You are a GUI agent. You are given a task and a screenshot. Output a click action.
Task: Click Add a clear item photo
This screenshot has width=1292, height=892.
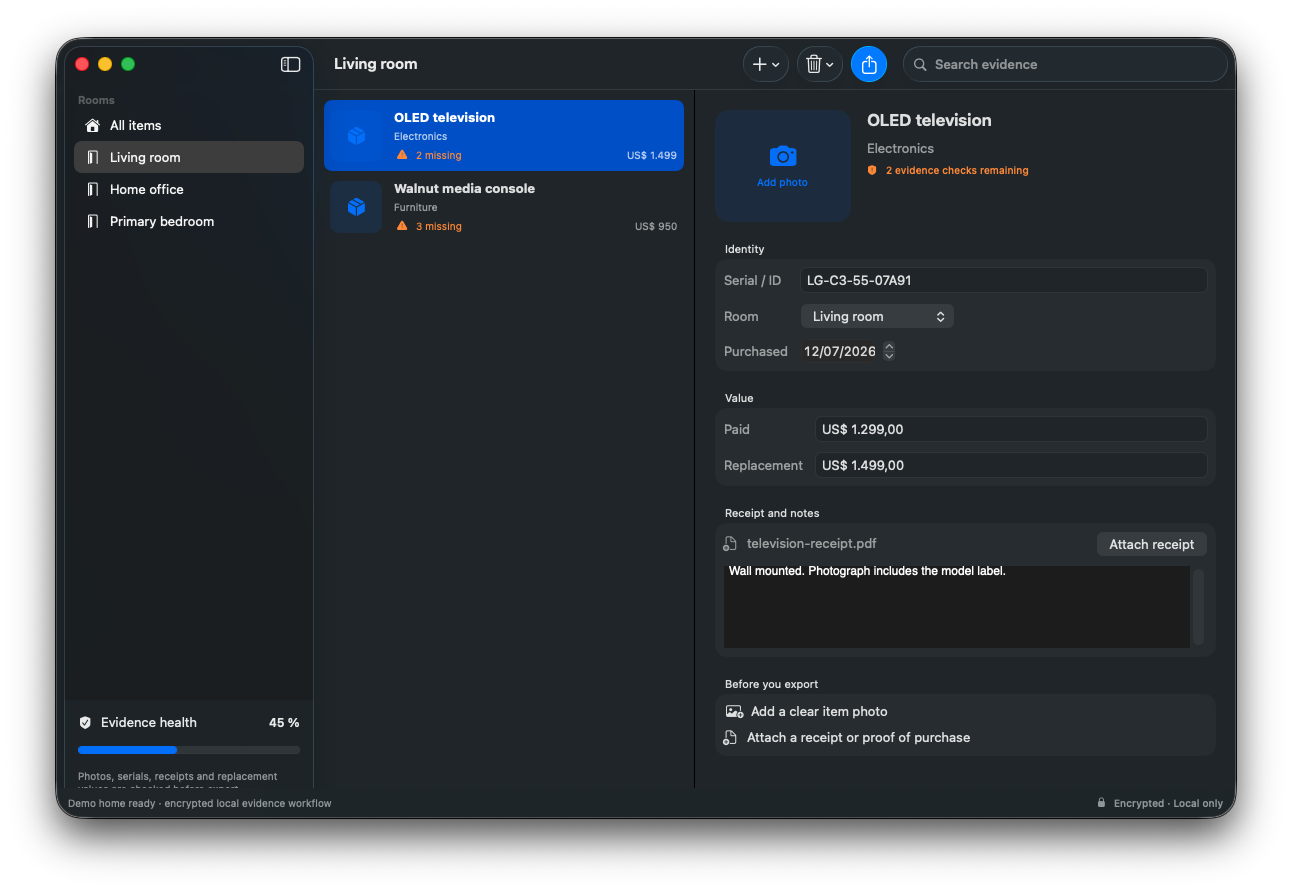coord(819,711)
